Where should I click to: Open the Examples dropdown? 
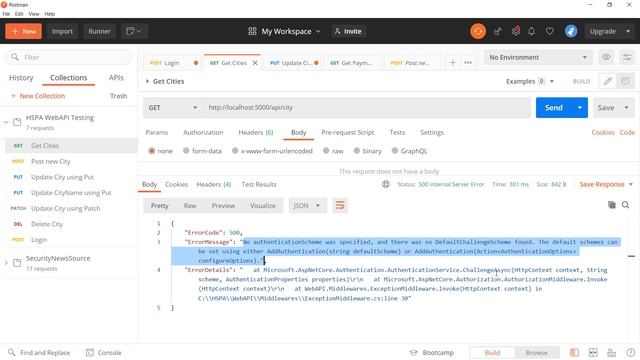pyautogui.click(x=530, y=81)
